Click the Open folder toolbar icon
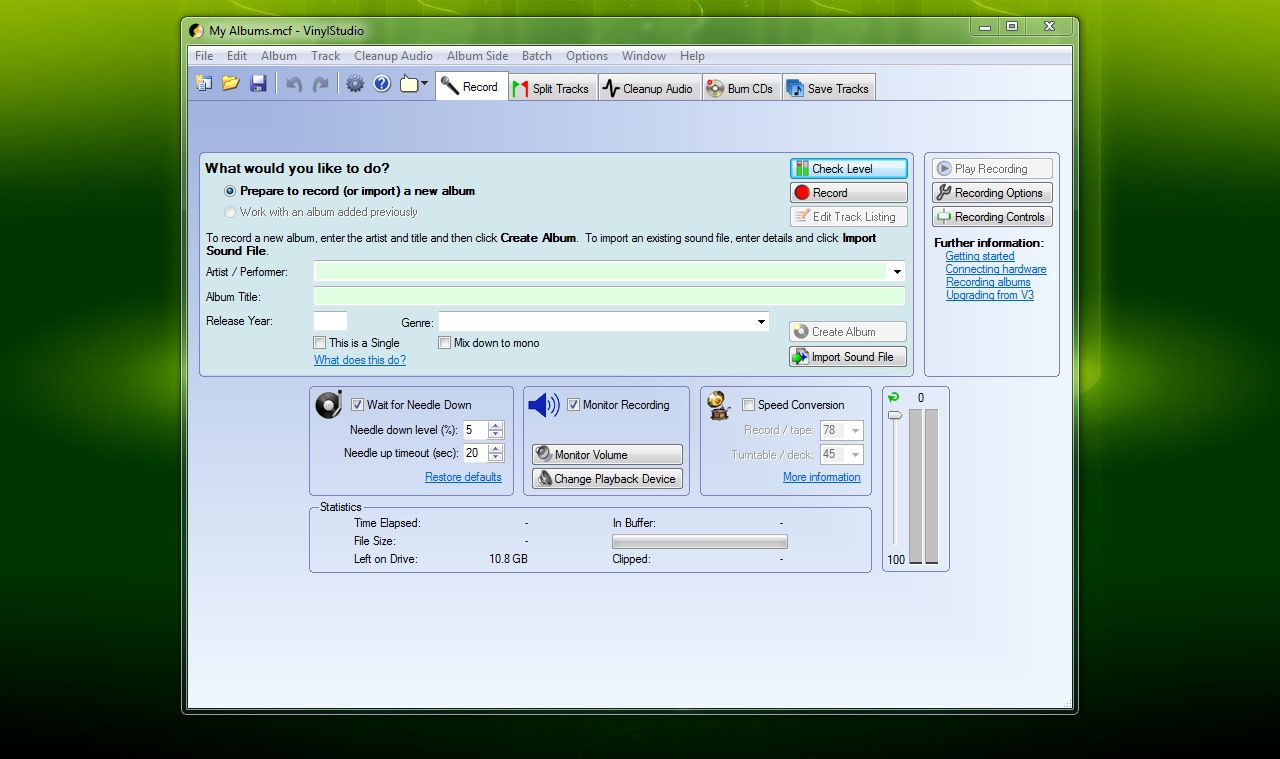This screenshot has width=1280, height=759. (231, 84)
